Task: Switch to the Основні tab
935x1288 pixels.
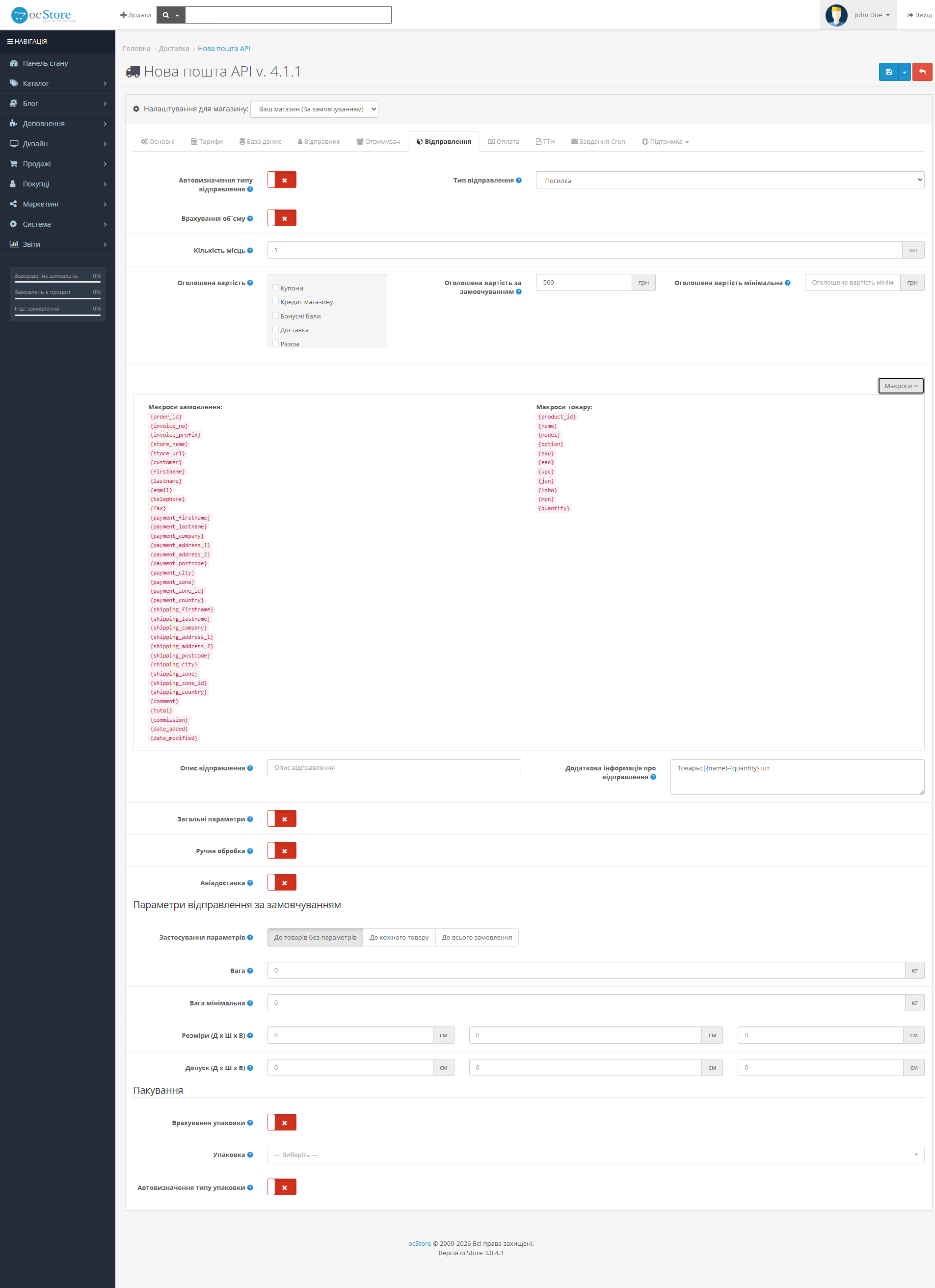Action: tap(158, 141)
